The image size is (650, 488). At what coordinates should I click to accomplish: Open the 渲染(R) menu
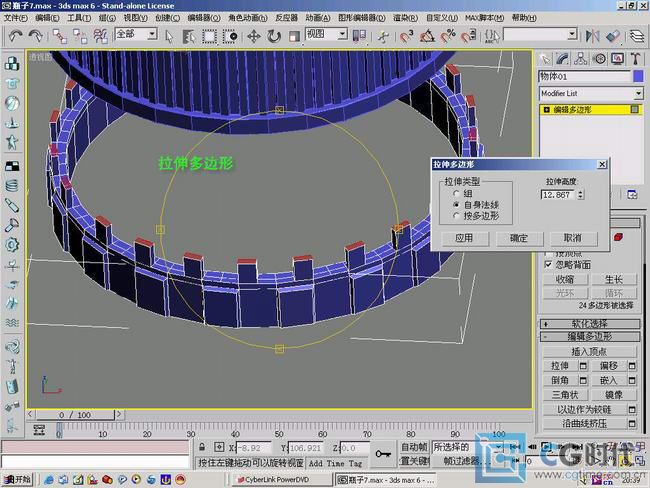pyautogui.click(x=405, y=18)
